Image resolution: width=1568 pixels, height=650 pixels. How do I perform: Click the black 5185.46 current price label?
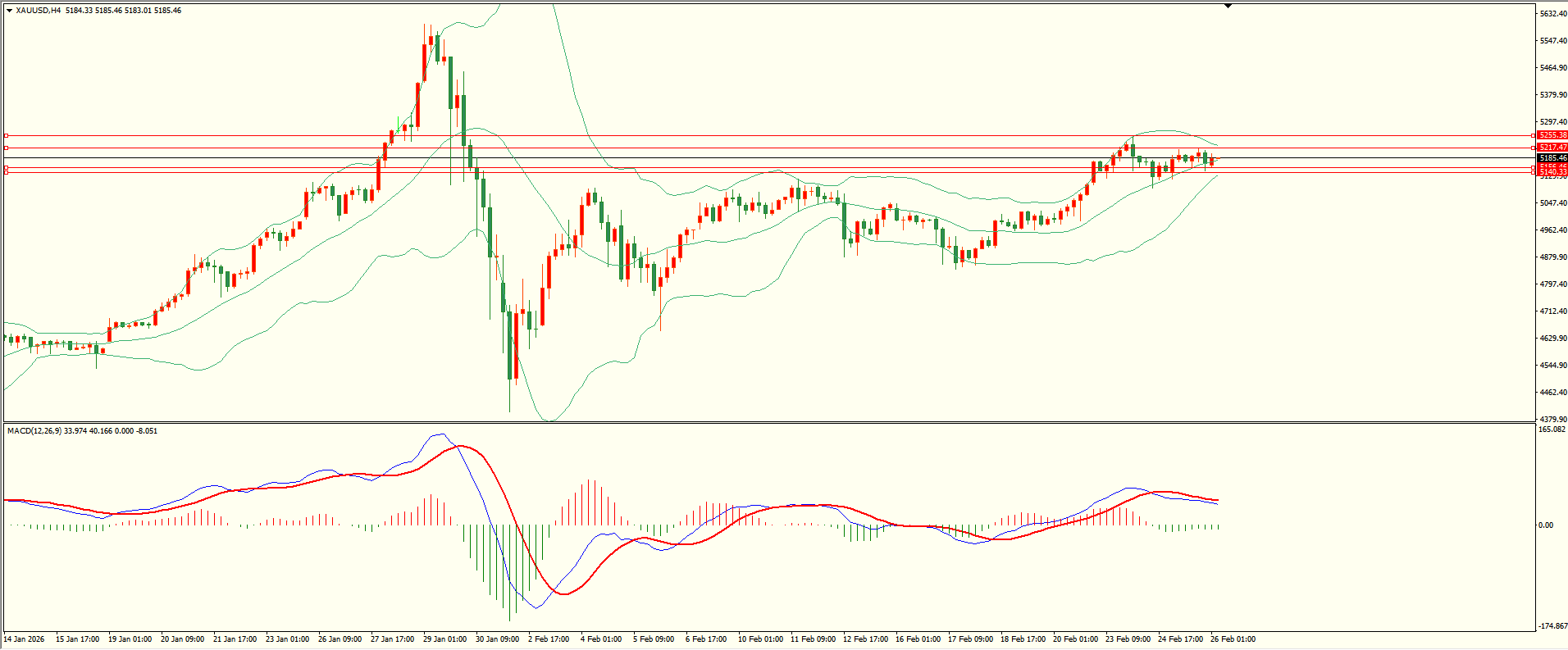(x=1552, y=157)
